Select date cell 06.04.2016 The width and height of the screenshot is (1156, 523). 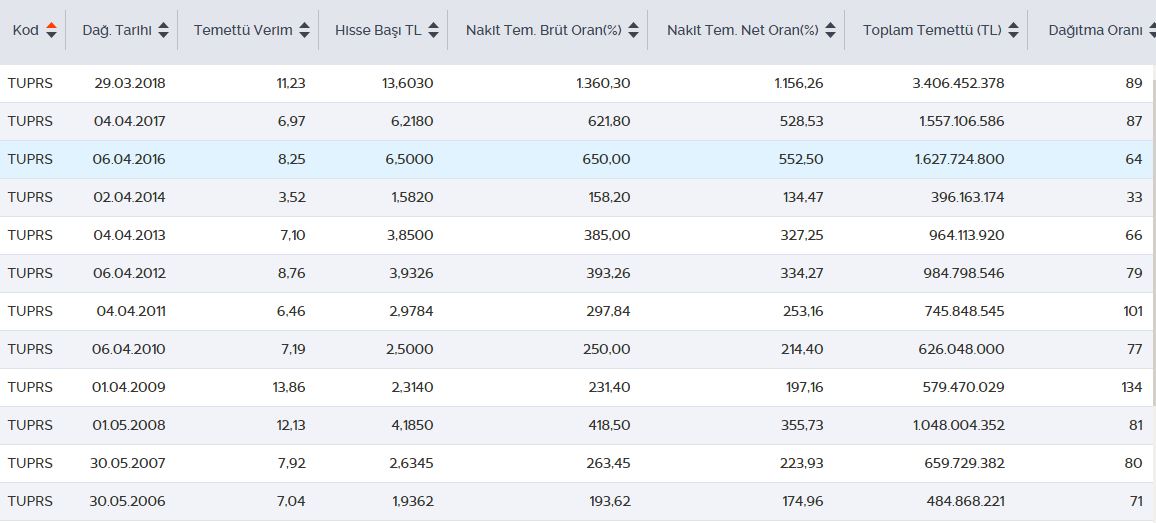click(x=129, y=159)
